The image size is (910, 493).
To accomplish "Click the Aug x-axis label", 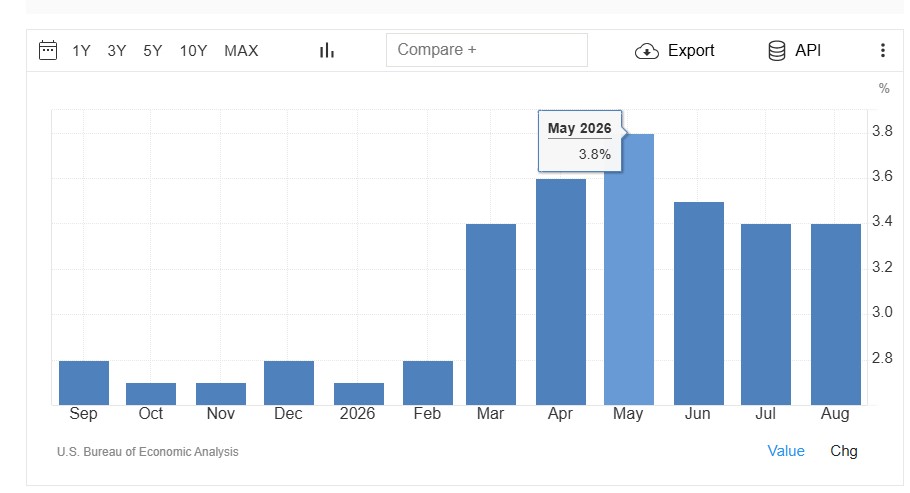I will [835, 414].
